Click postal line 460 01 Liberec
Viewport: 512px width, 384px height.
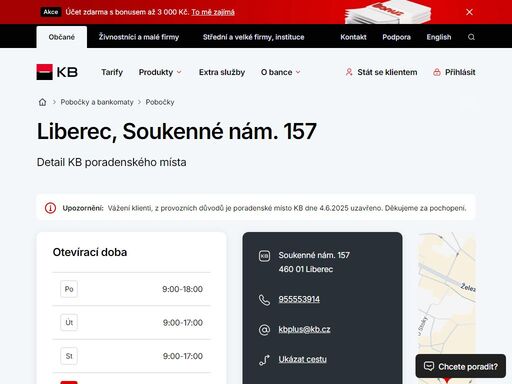tap(306, 269)
